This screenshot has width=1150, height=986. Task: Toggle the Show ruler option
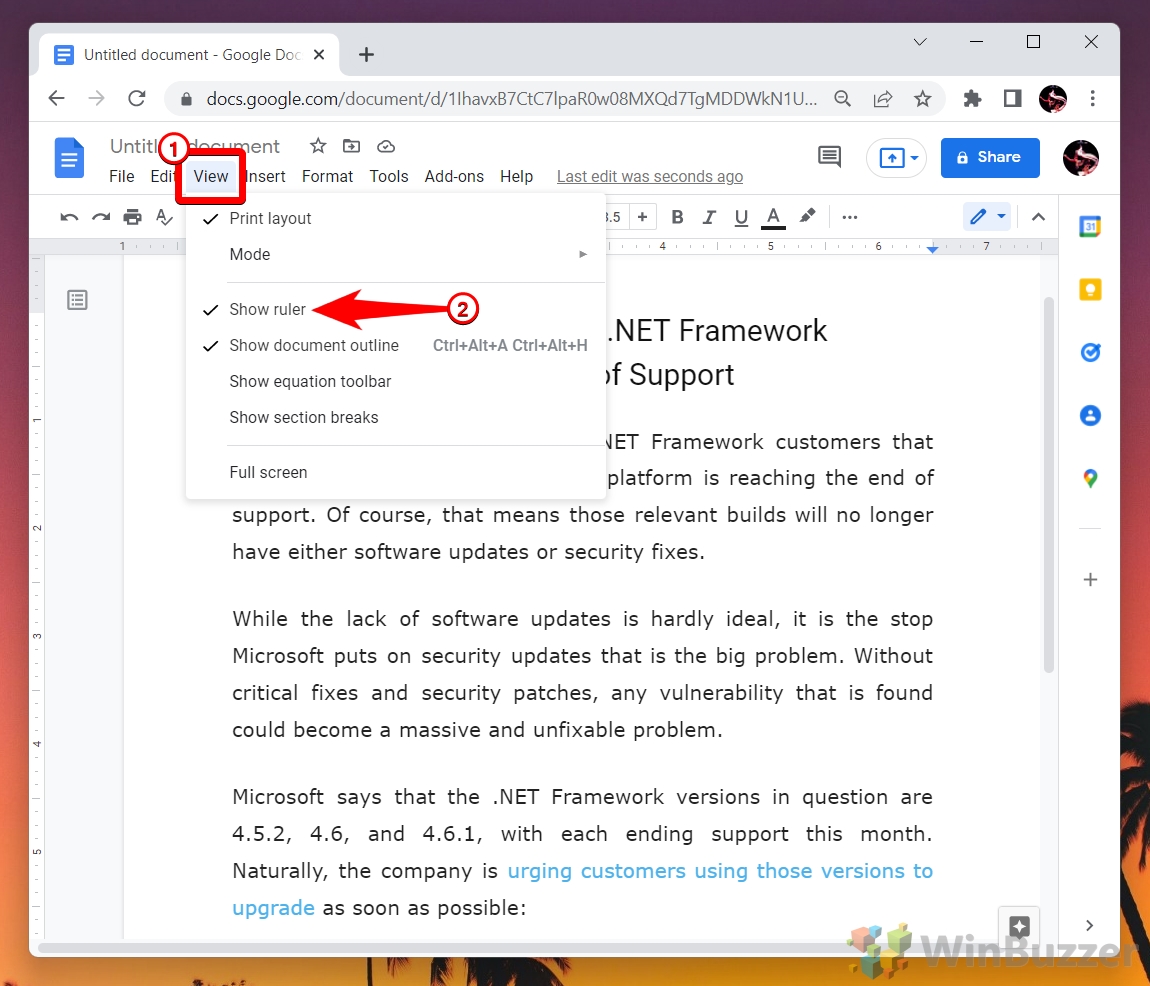click(268, 310)
